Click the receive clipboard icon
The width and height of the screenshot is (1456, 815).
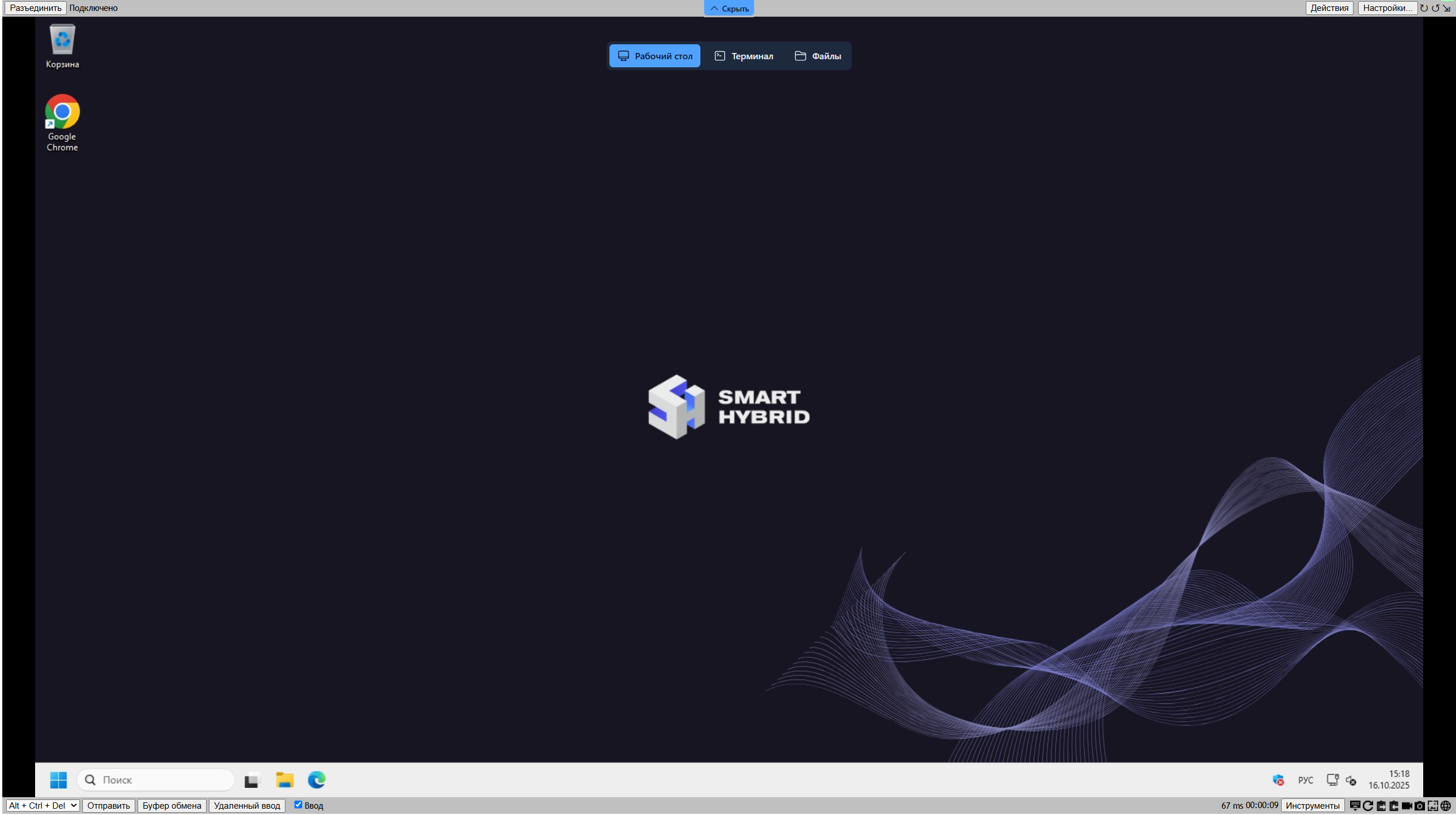1394,806
